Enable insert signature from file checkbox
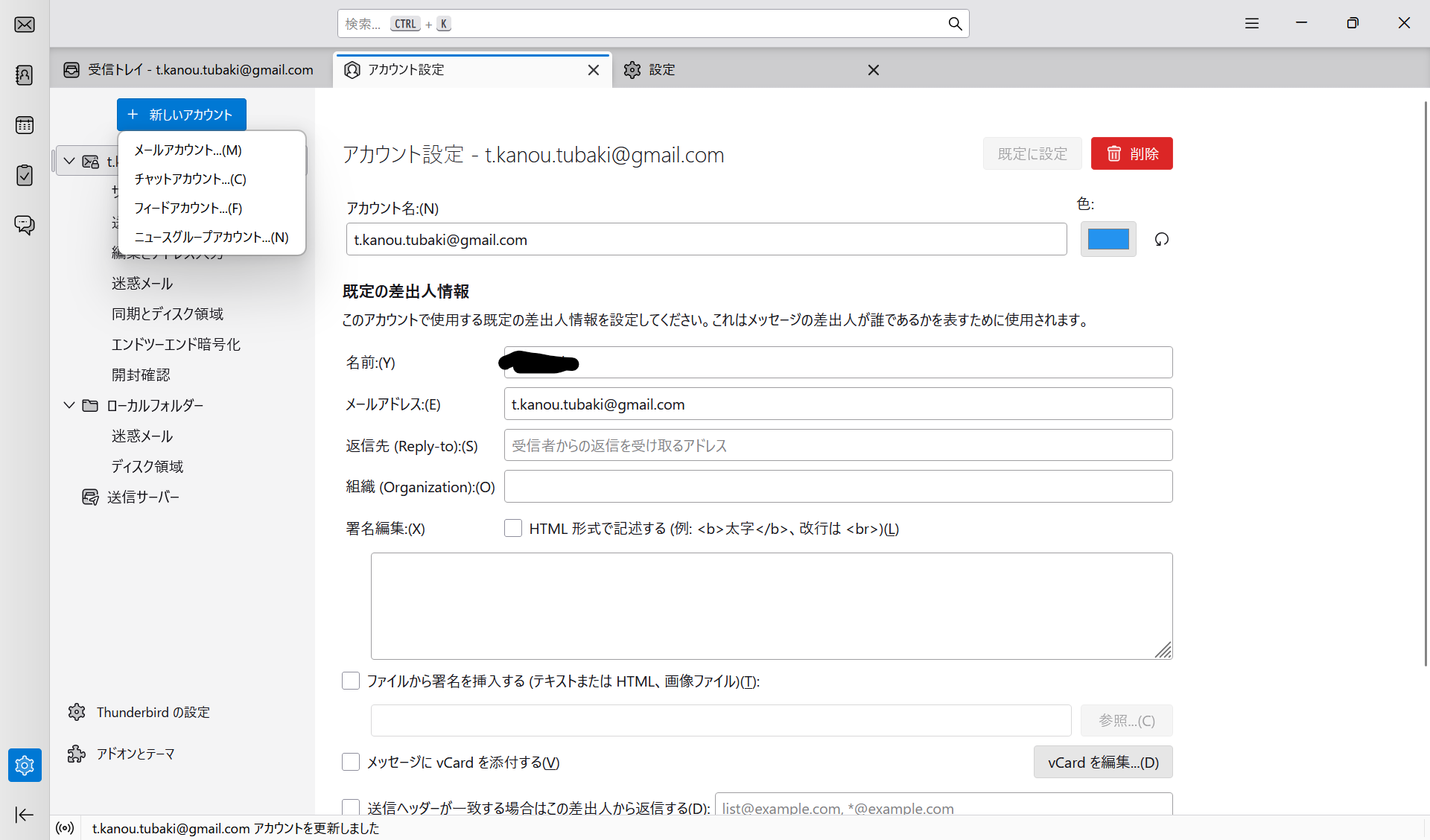 click(351, 681)
